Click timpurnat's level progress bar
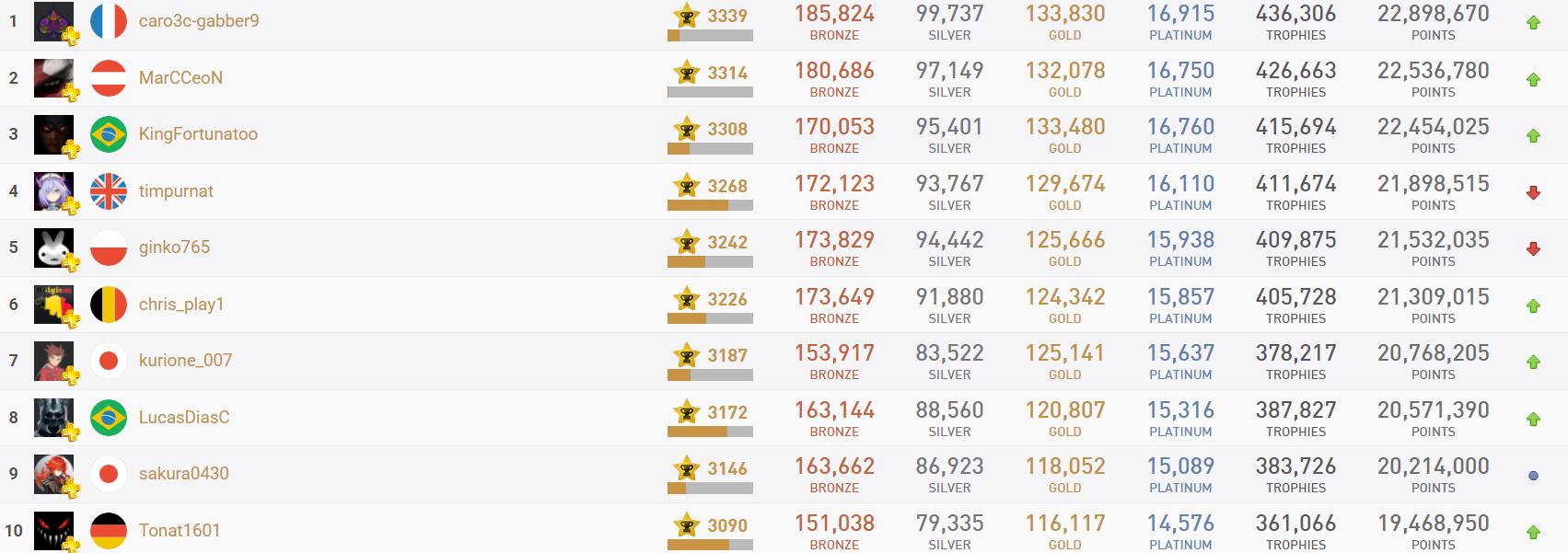Image resolution: width=1568 pixels, height=553 pixels. coord(710,206)
